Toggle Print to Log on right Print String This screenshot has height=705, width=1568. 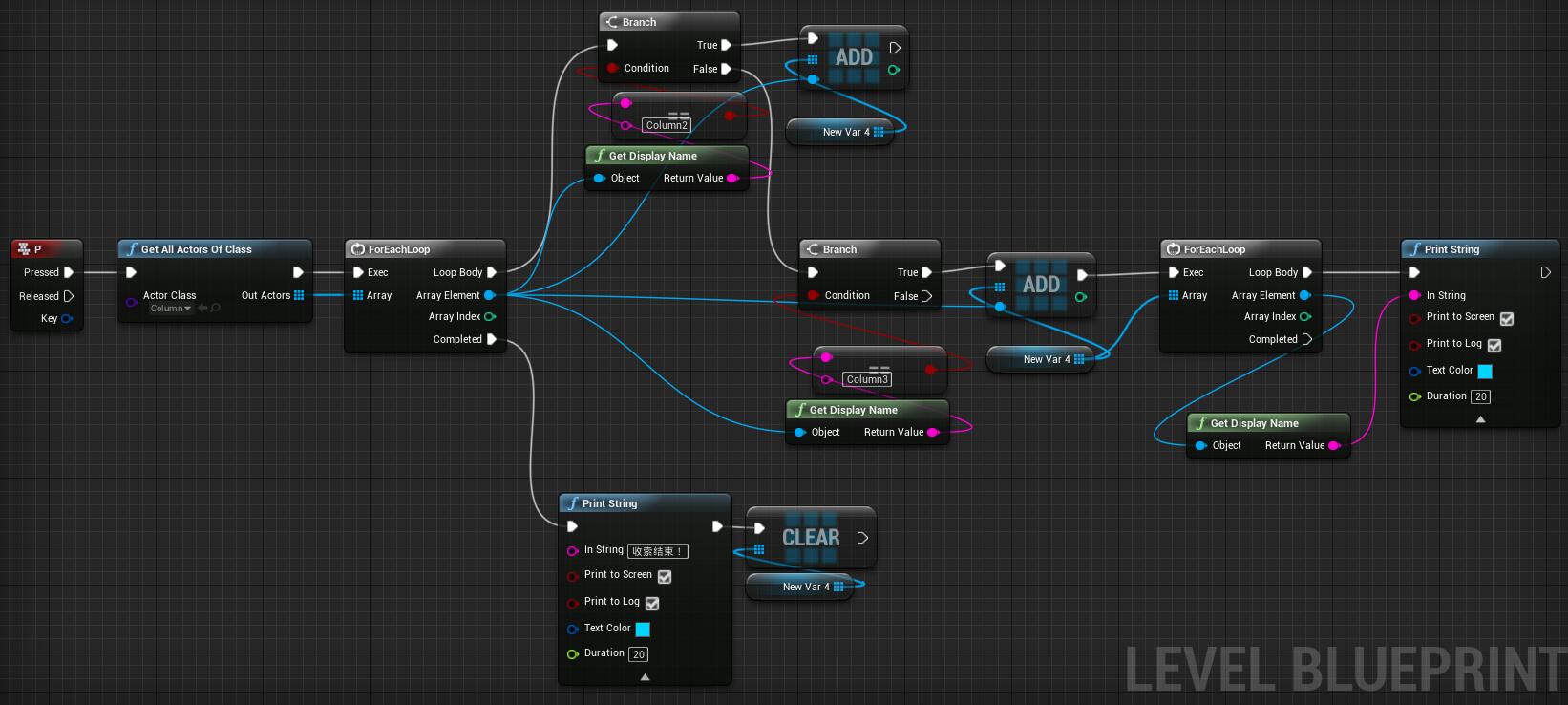coord(1494,346)
